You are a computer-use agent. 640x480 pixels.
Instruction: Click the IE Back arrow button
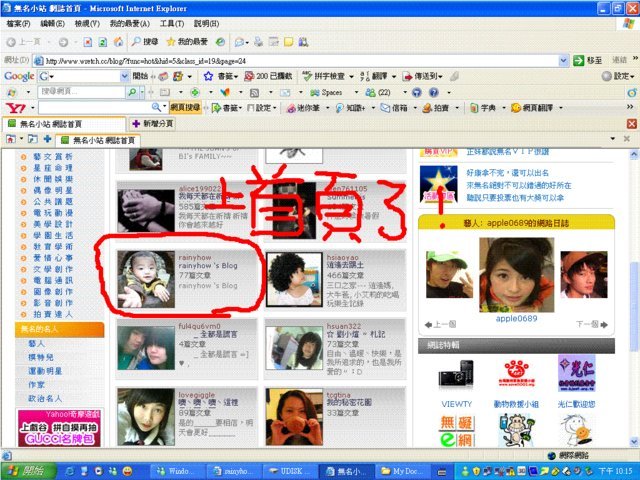tap(11, 42)
